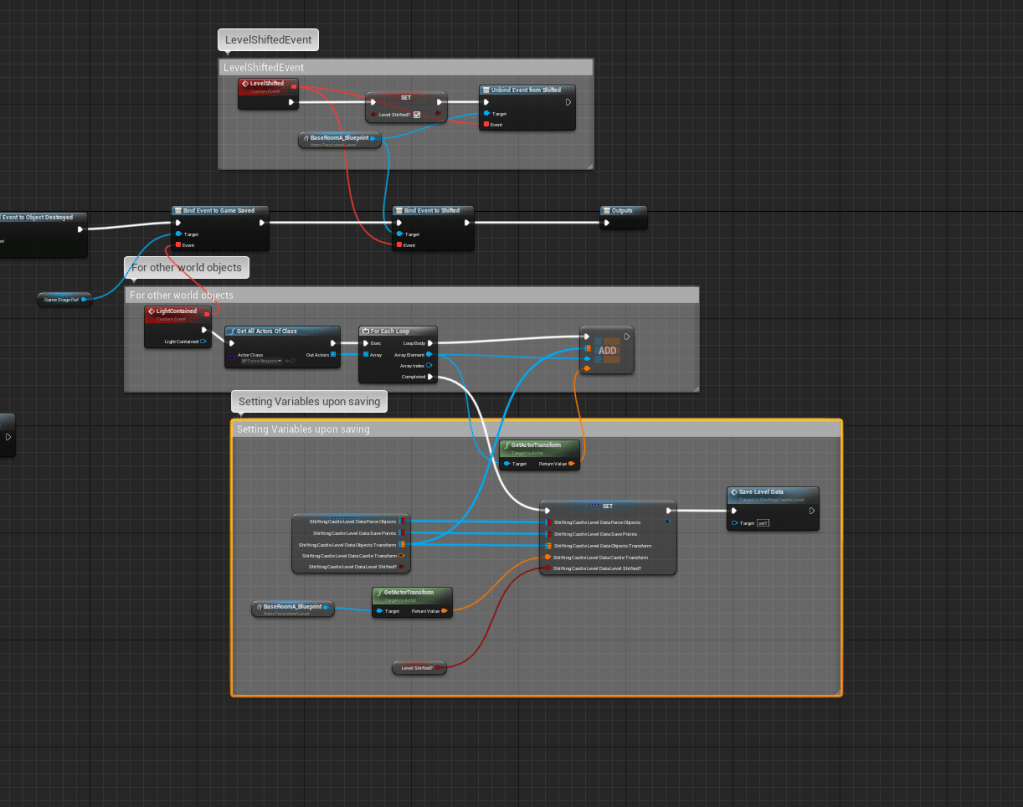The width and height of the screenshot is (1023, 807).
Task: Click the LightContained event node icon
Action: coord(152,311)
